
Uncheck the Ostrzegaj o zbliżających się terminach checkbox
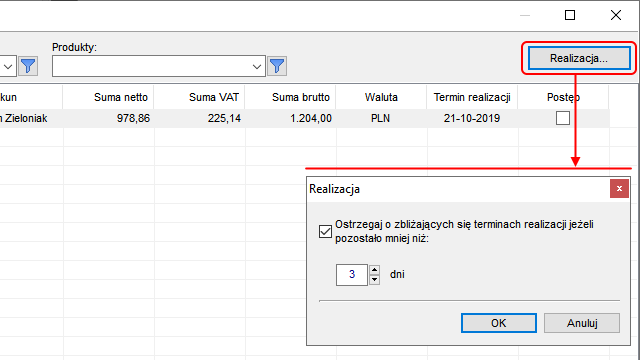[325, 231]
